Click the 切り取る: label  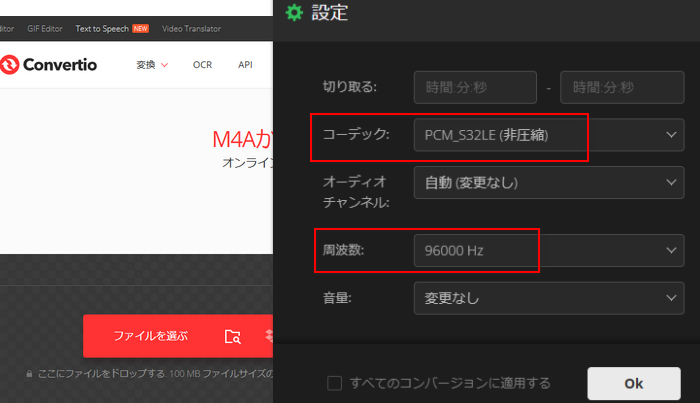click(350, 87)
